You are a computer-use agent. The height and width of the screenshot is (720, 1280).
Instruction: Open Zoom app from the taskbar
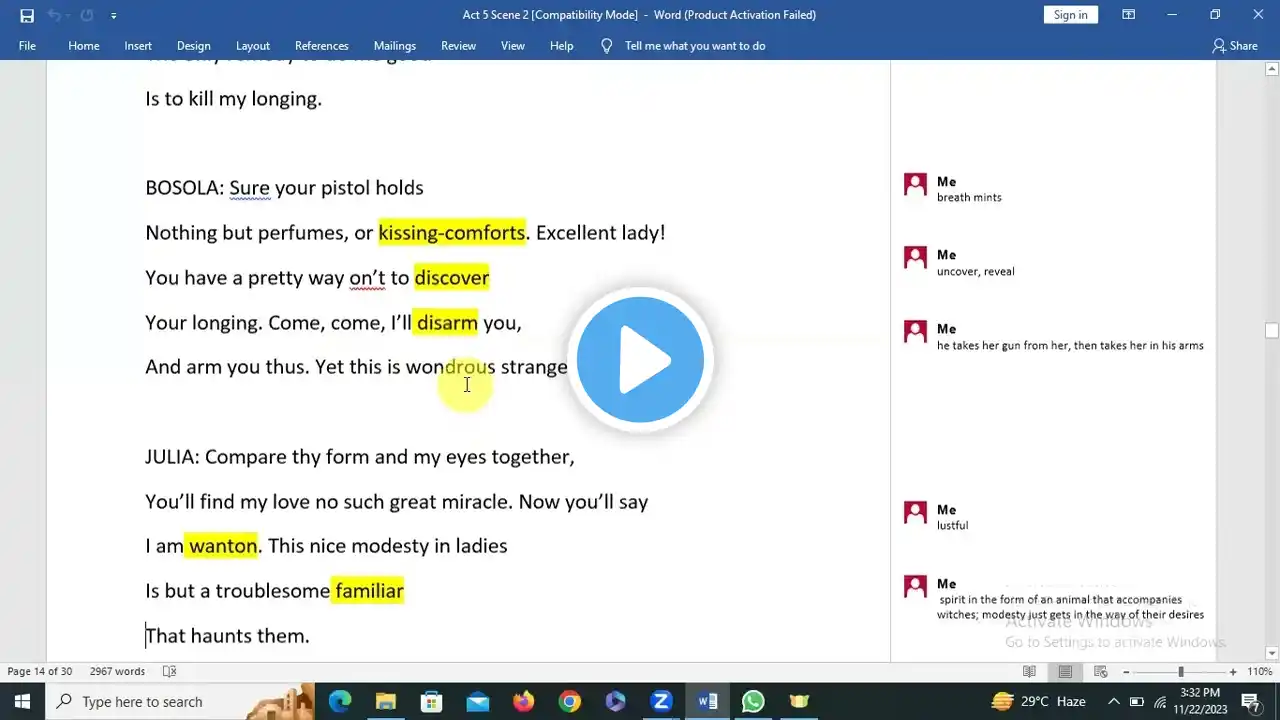pyautogui.click(x=661, y=701)
